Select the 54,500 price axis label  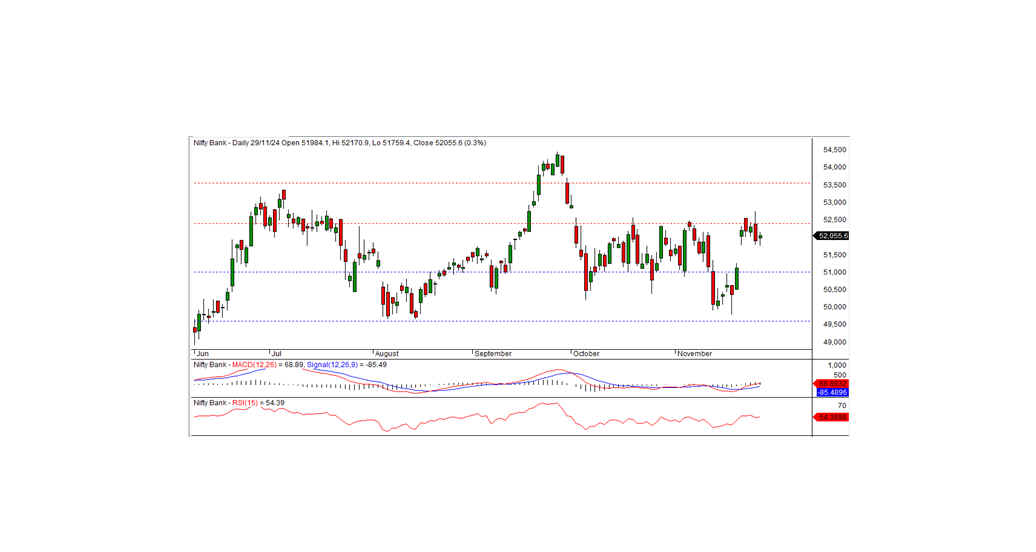point(834,150)
